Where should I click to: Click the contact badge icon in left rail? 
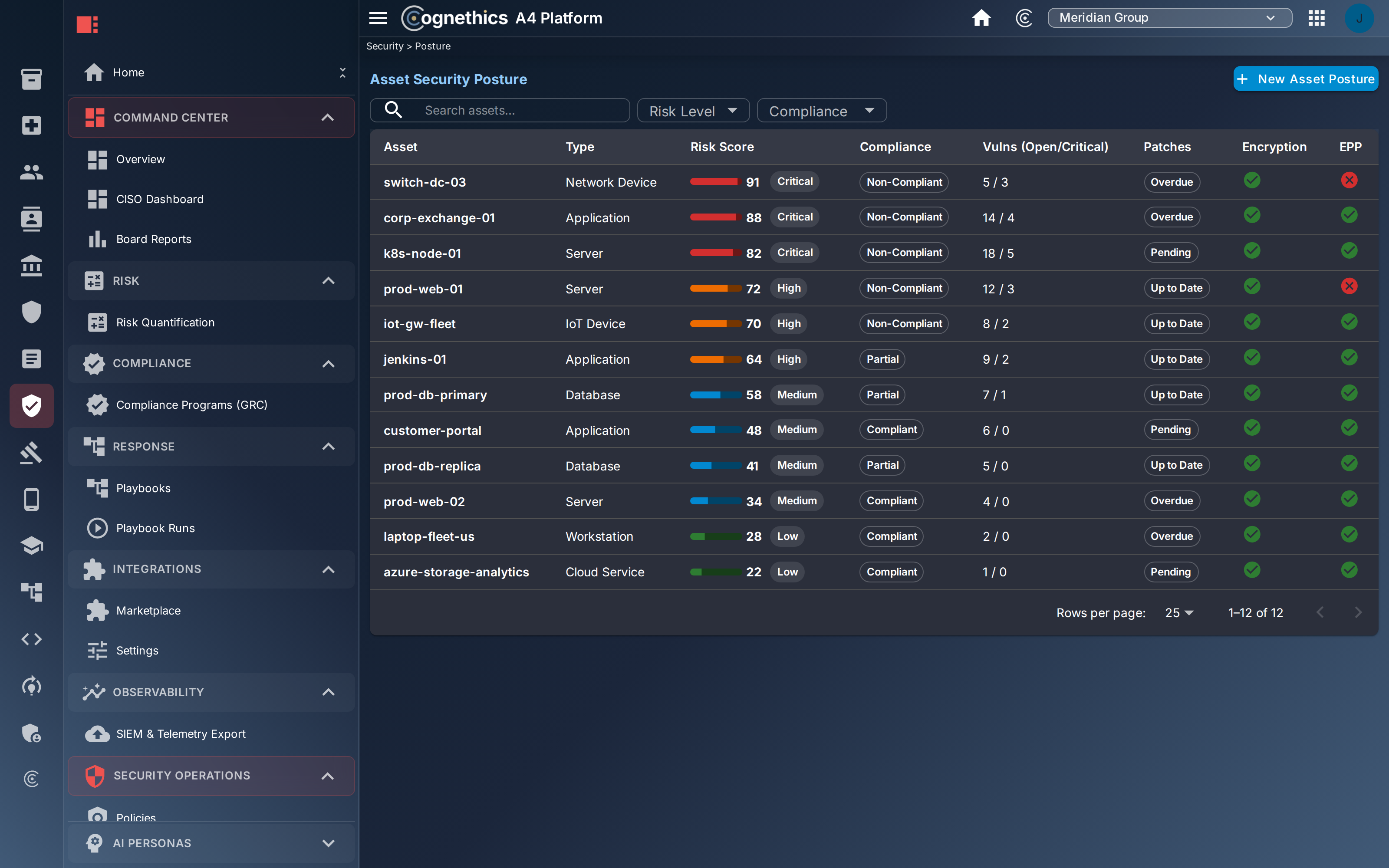(x=32, y=219)
